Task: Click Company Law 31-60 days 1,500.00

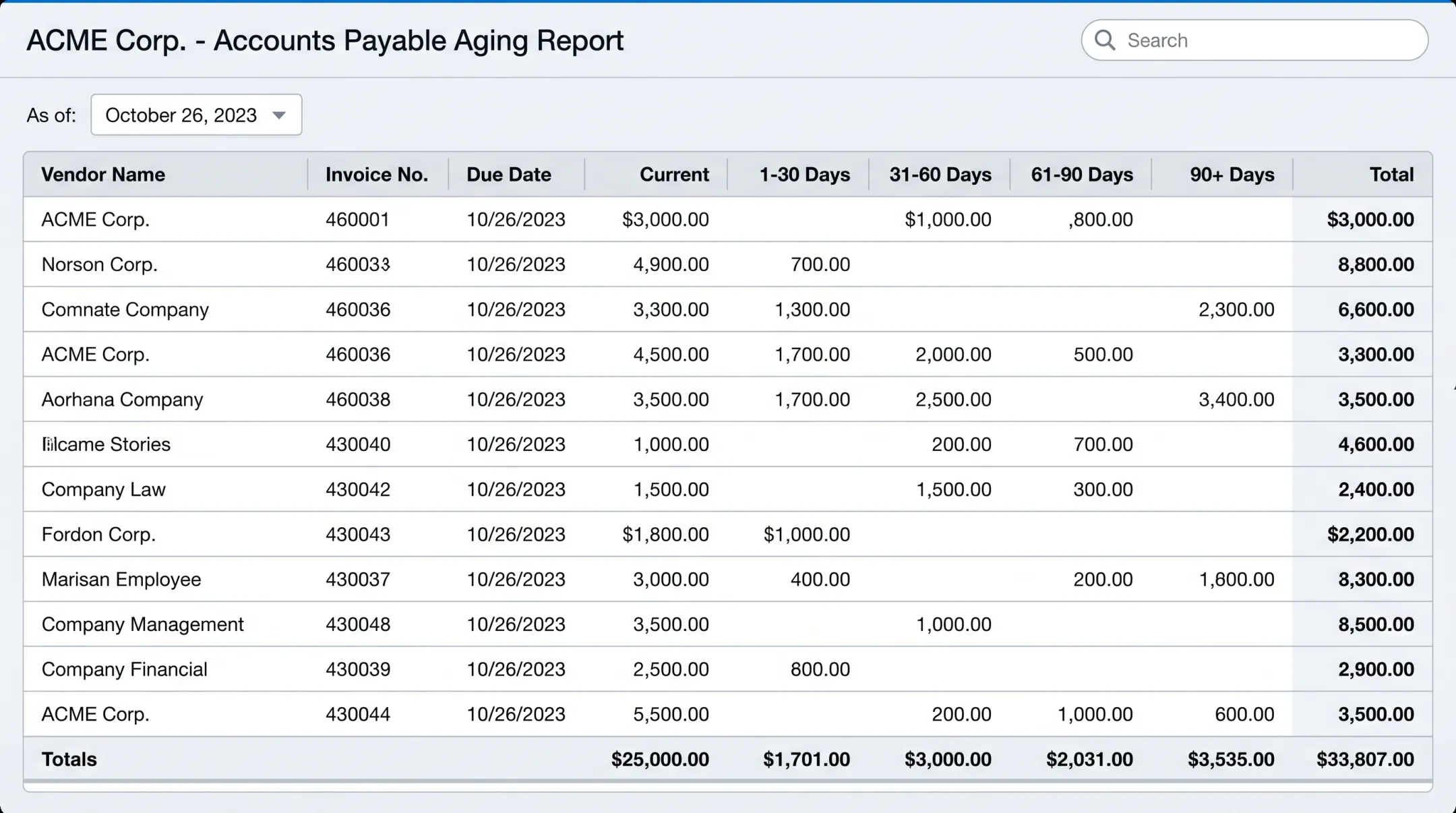Action: (x=953, y=489)
